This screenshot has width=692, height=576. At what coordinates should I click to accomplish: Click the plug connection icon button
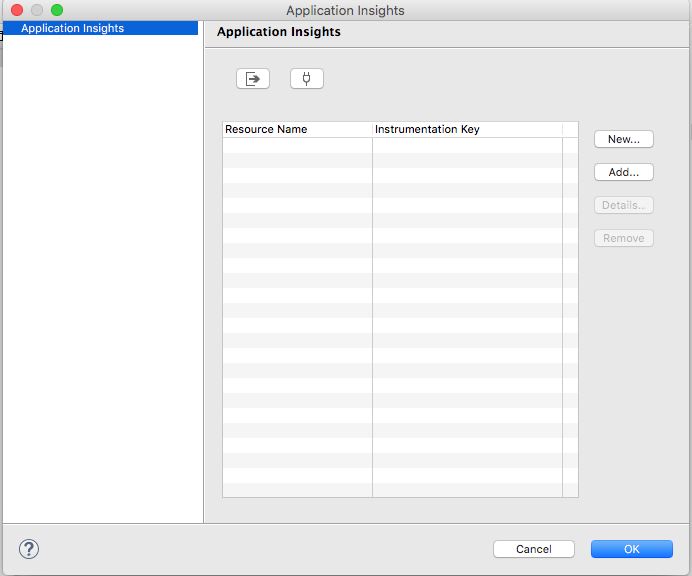pyautogui.click(x=307, y=79)
